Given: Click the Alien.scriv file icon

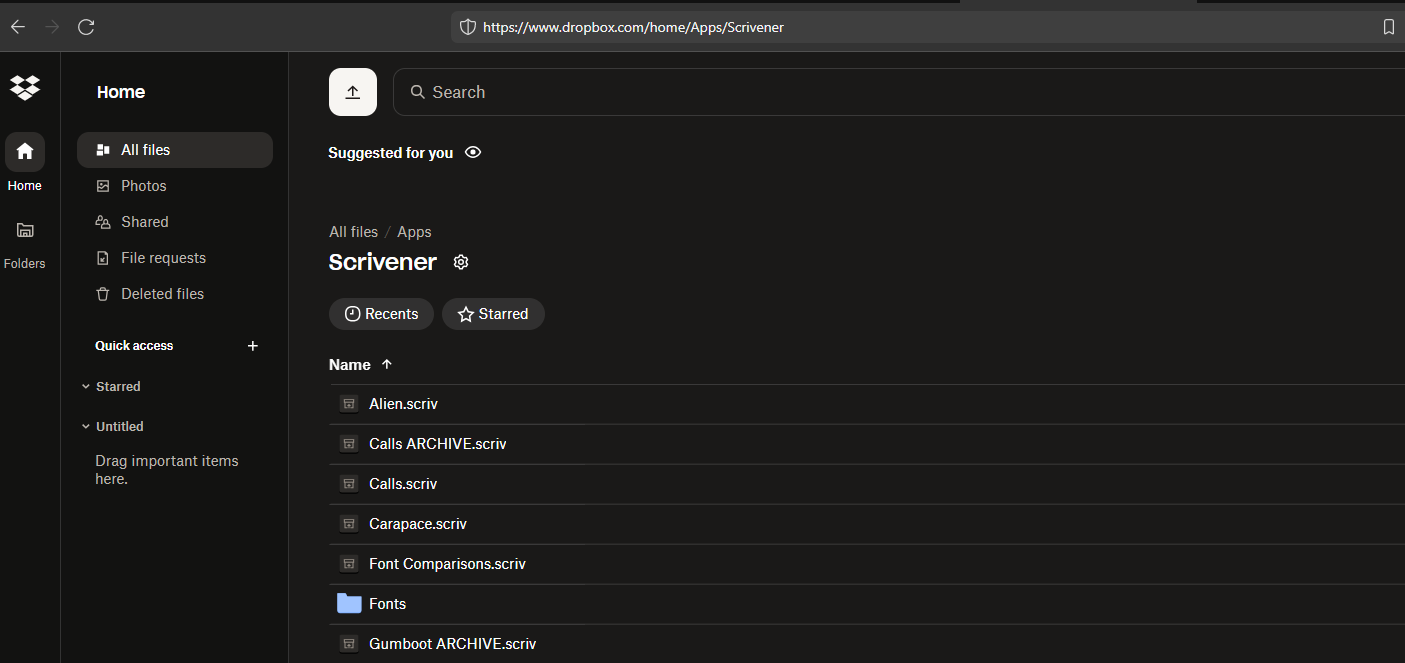Looking at the screenshot, I should [349, 404].
